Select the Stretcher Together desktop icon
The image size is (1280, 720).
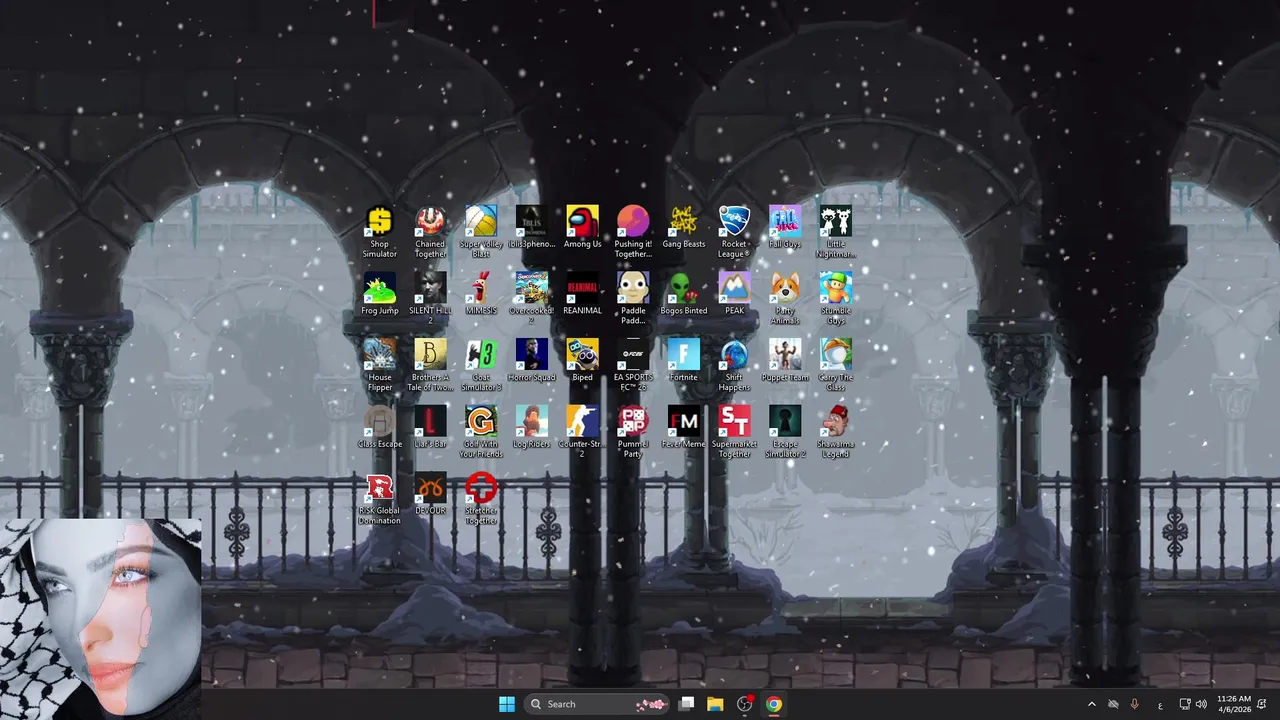481,500
